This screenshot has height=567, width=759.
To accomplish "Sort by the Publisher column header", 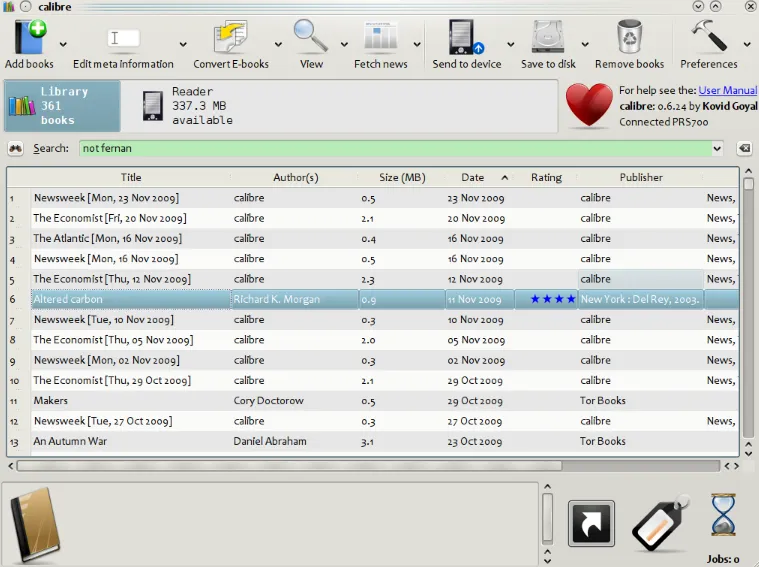I will 641,177.
